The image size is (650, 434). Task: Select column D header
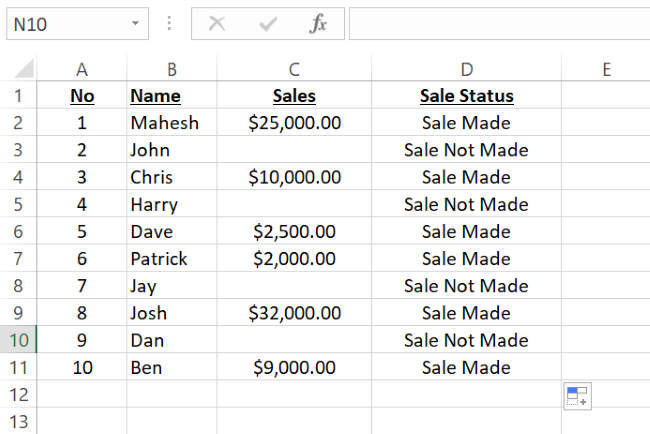pyautogui.click(x=466, y=69)
